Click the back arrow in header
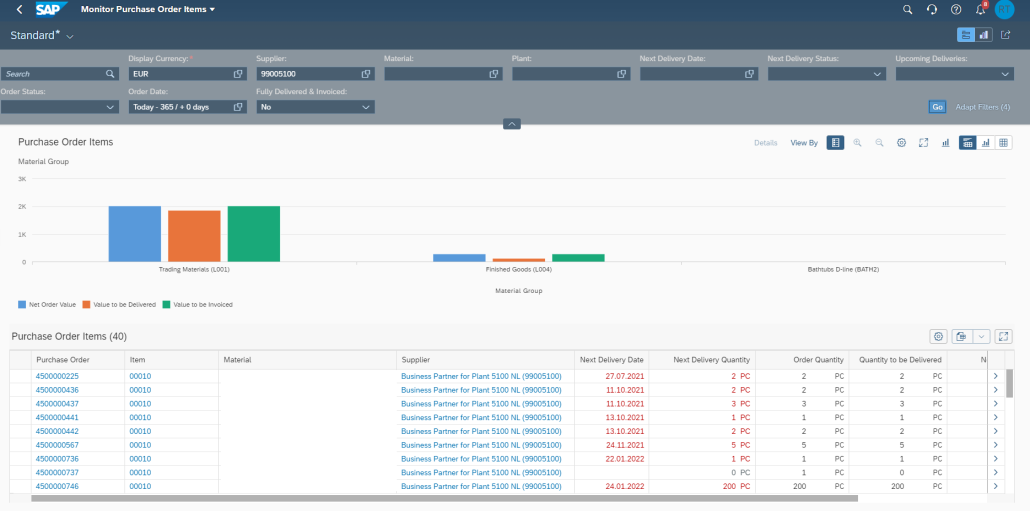Viewport: 1030px width, 511px height. point(19,9)
